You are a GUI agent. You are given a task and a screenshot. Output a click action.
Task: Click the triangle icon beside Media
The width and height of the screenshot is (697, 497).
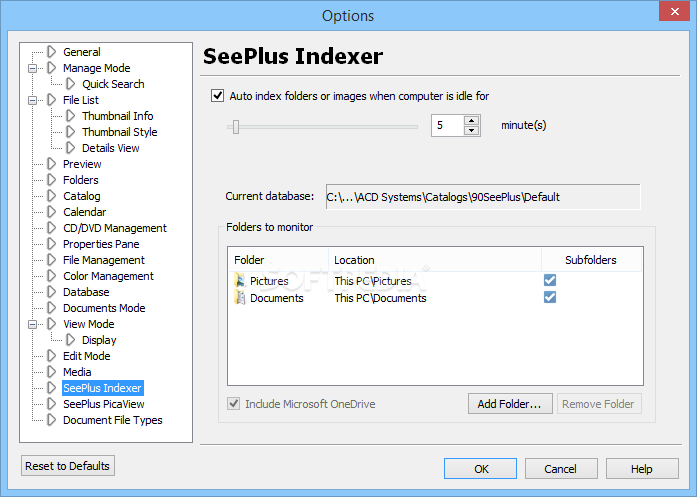point(52,372)
